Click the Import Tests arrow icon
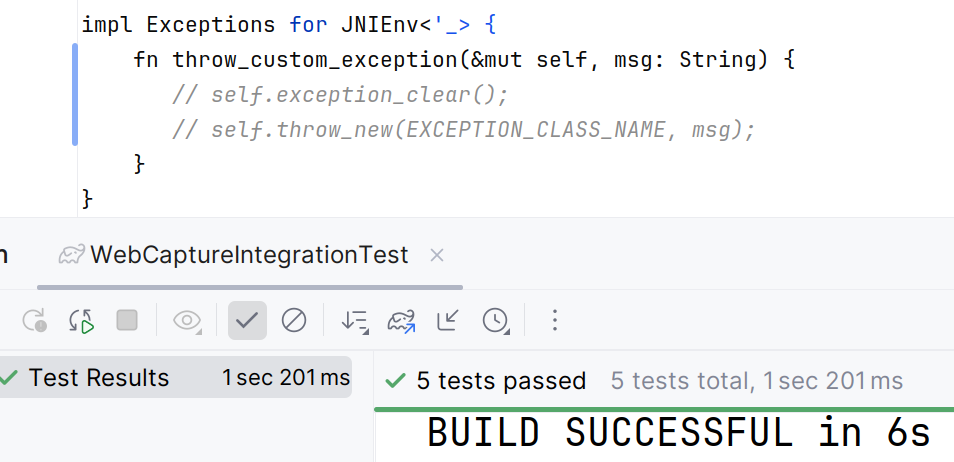Screen dimensions: 954x462 point(448,320)
